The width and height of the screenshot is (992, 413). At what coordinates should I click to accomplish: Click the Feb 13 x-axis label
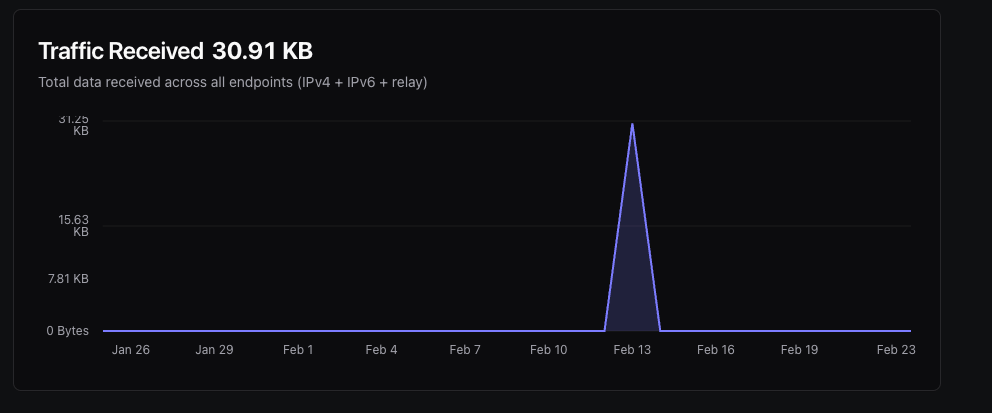coord(632,350)
